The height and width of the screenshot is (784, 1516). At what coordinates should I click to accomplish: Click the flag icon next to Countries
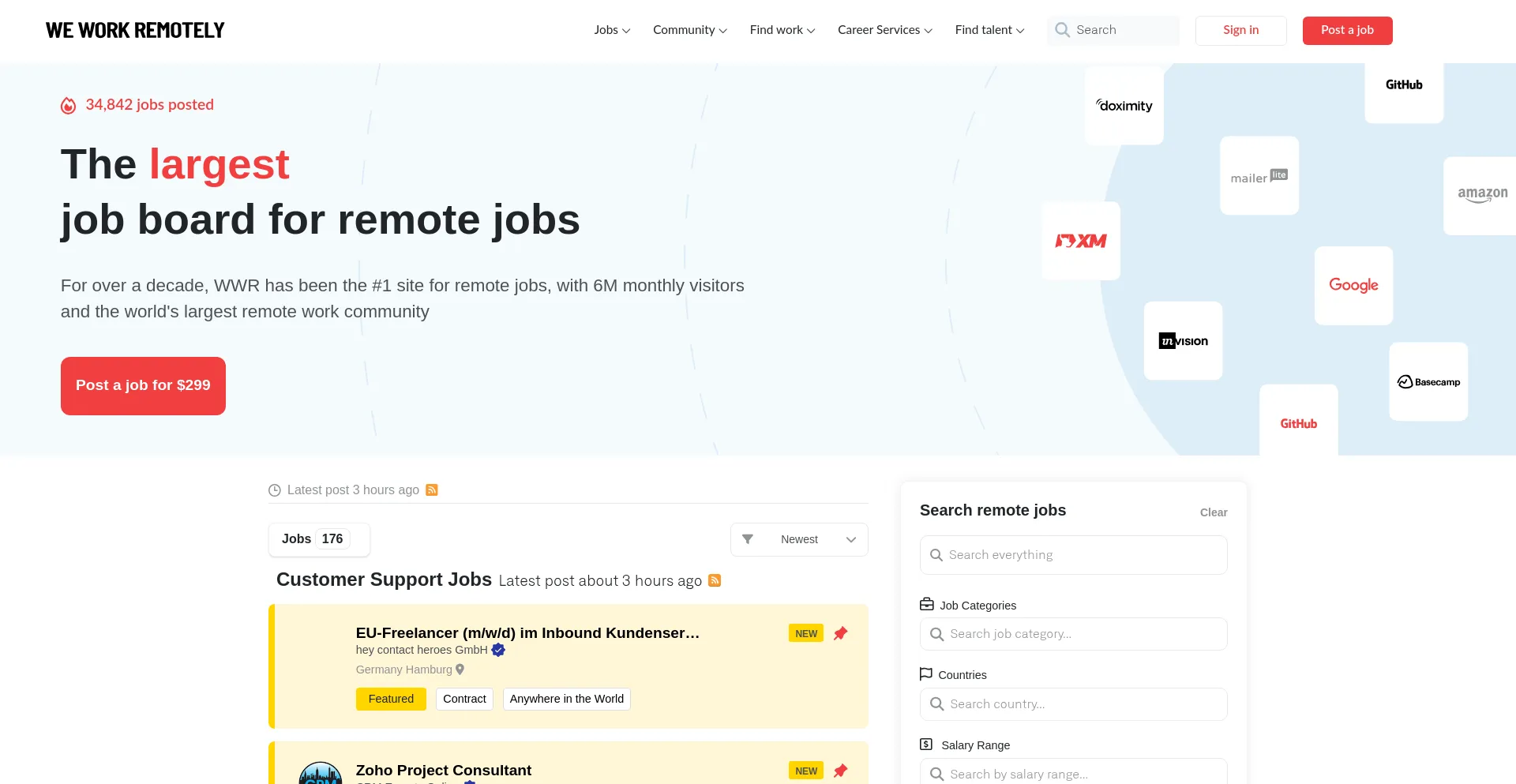pos(925,673)
